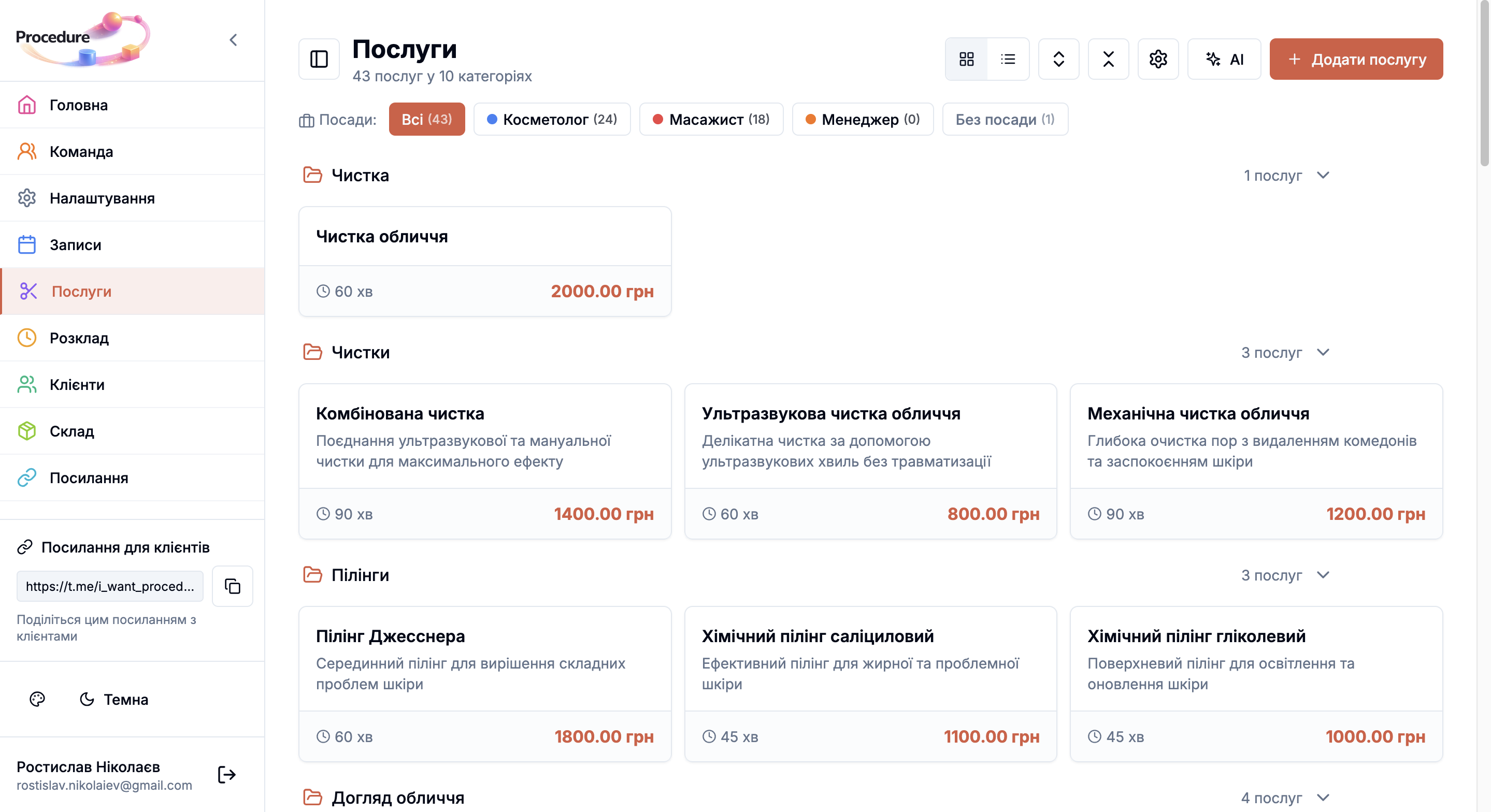This screenshot has width=1491, height=812.
Task: Copy the client link with copy icon
Action: (x=232, y=586)
